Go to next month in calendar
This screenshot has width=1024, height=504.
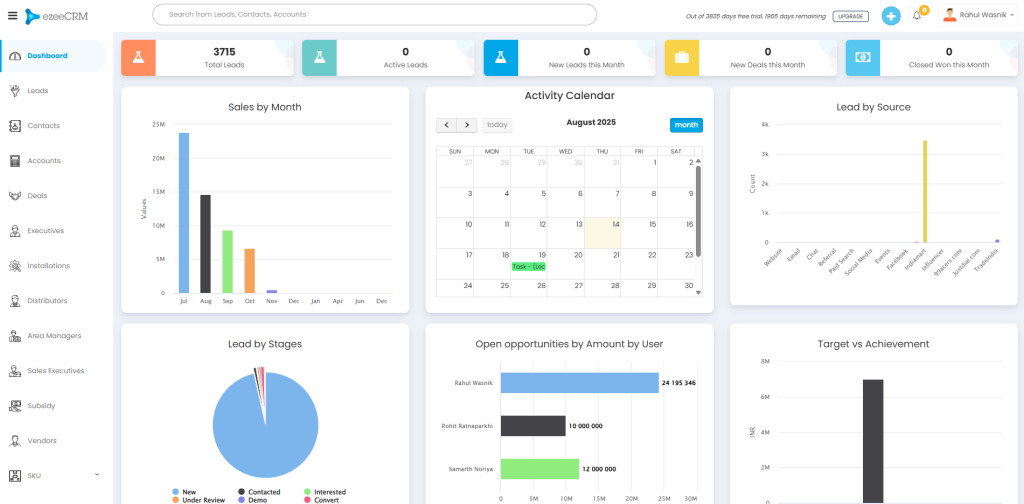pos(467,125)
